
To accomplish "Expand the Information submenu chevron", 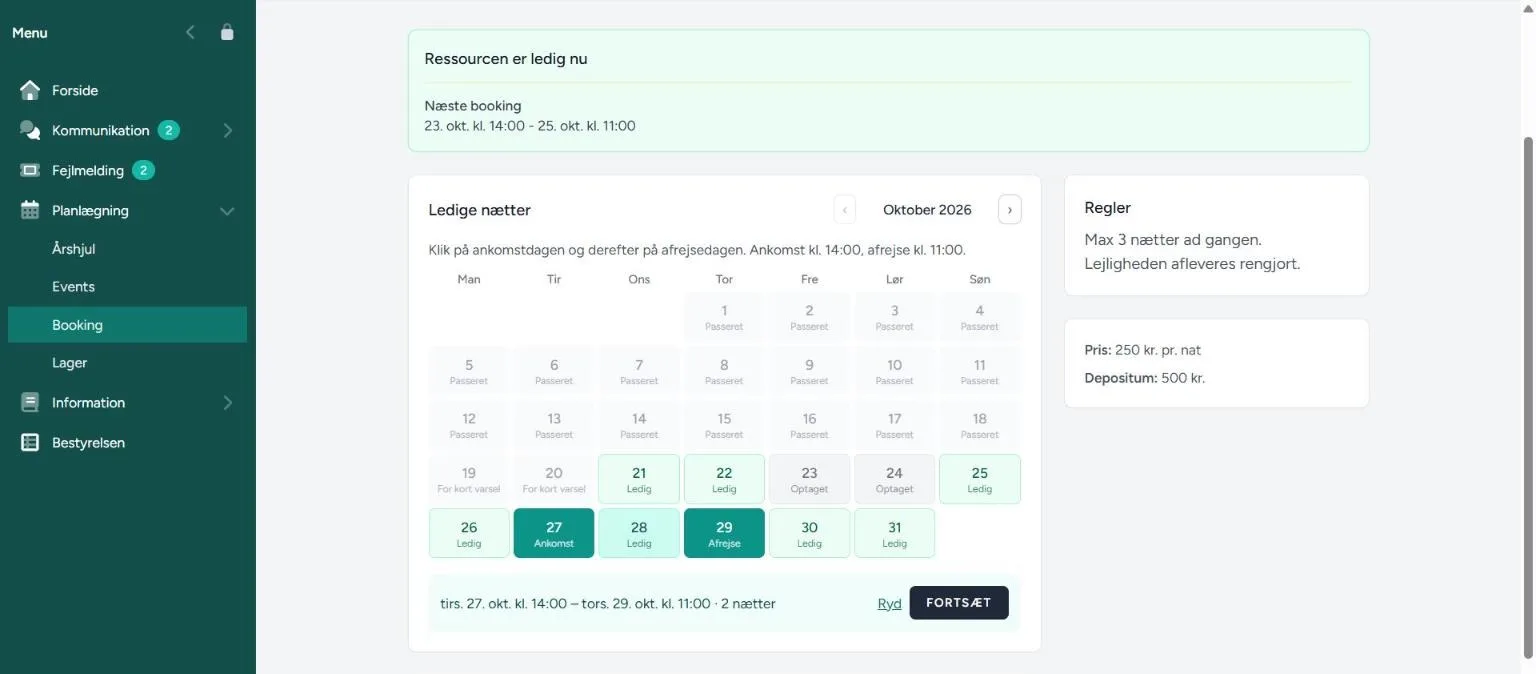I will point(227,402).
